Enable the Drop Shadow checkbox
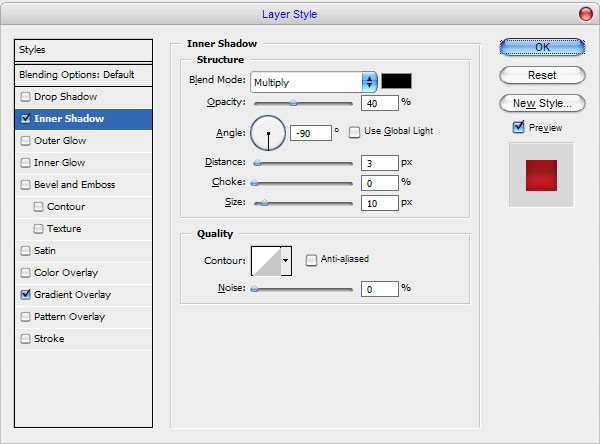The width and height of the screenshot is (600, 444). tap(25, 97)
